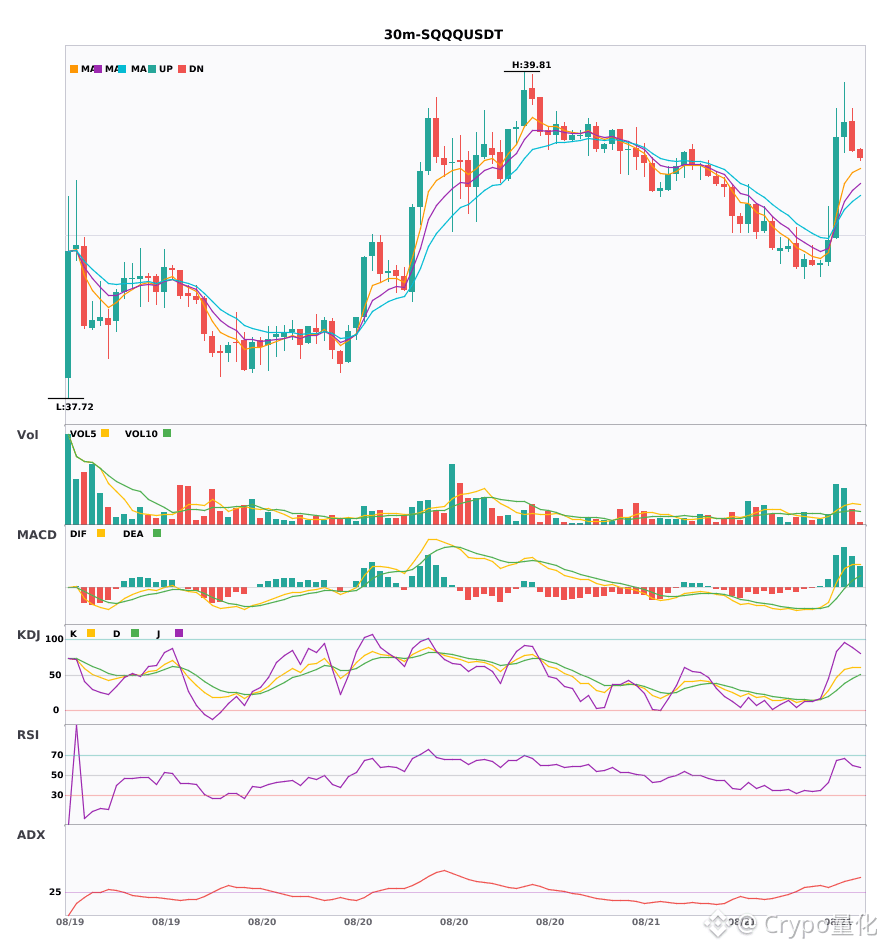Select the yellow K line swatch
Viewport: 885px width, 950px height.
(x=91, y=633)
